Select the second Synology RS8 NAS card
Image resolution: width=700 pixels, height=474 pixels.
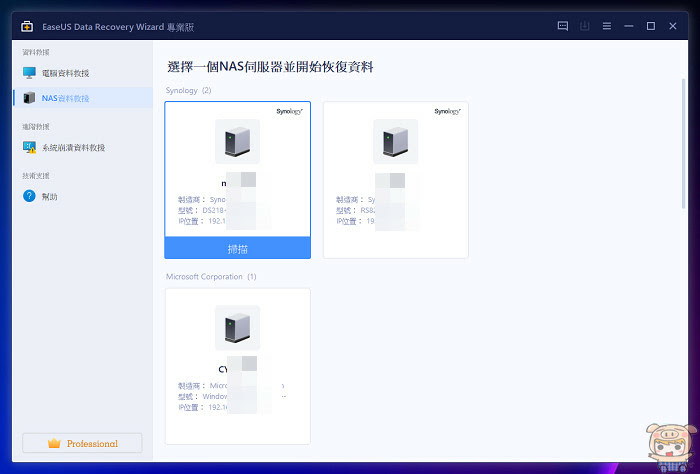(x=396, y=180)
